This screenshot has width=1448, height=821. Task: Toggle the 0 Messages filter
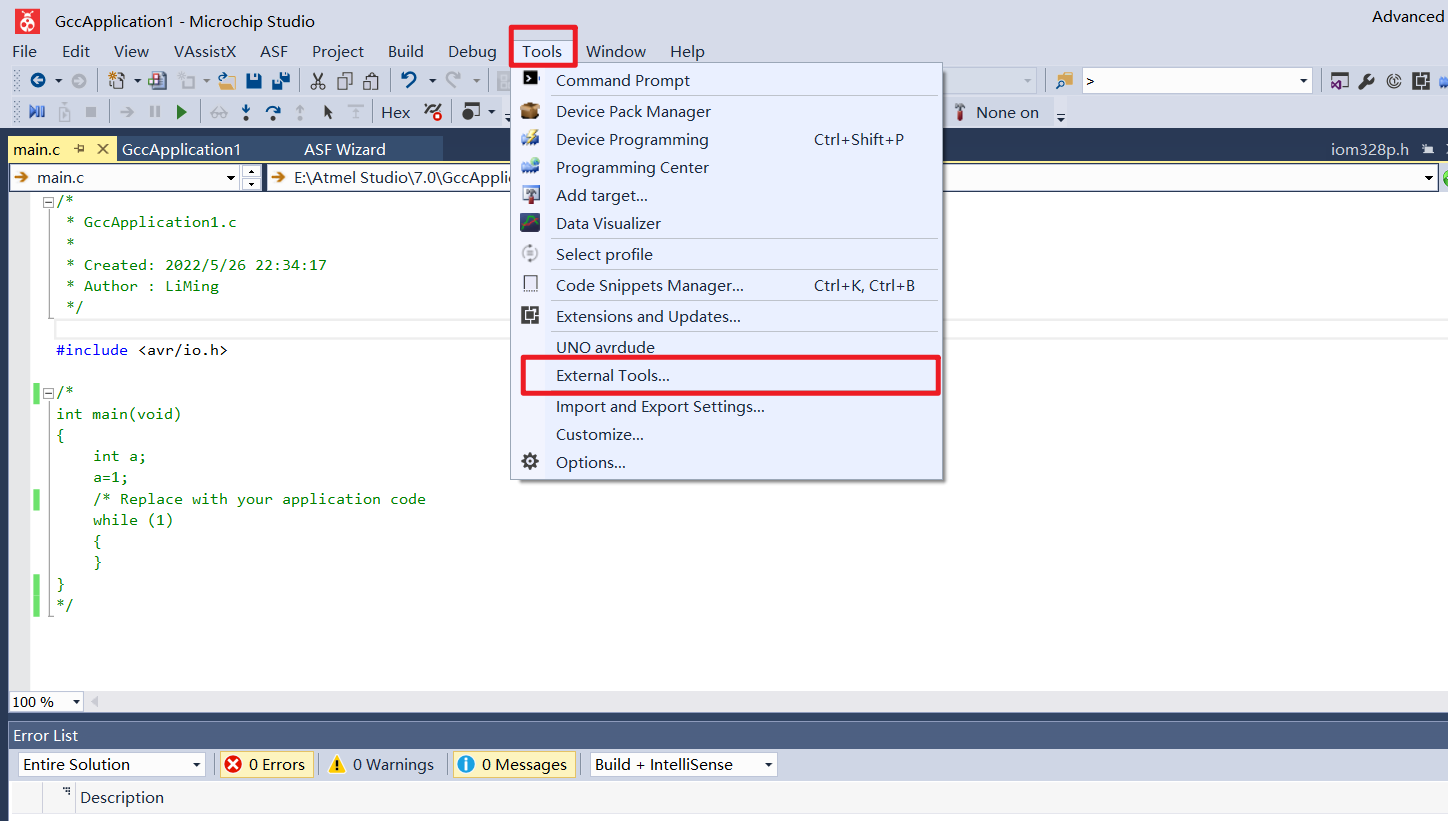(x=514, y=765)
